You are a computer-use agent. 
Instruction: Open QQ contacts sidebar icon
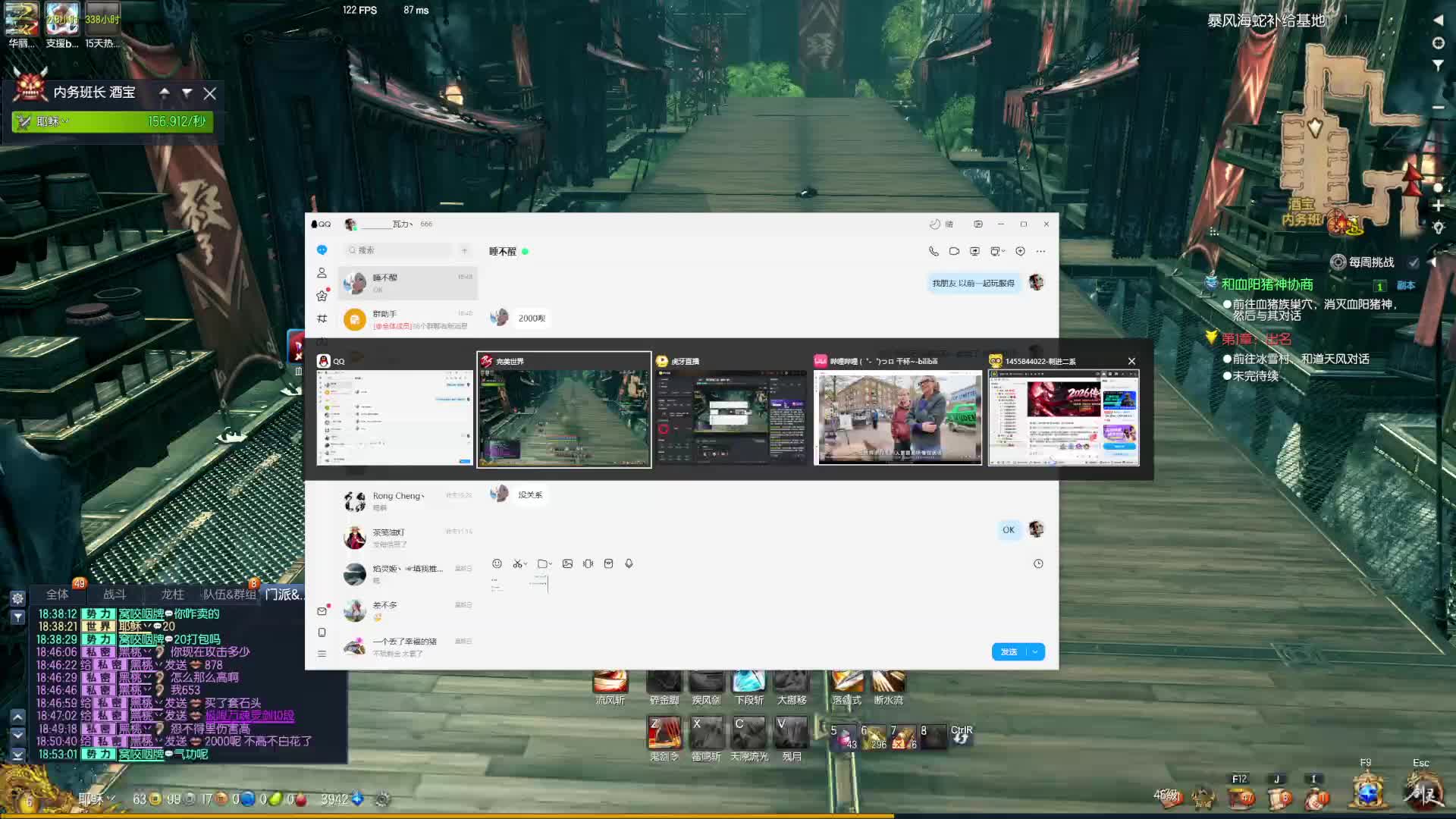pos(322,273)
